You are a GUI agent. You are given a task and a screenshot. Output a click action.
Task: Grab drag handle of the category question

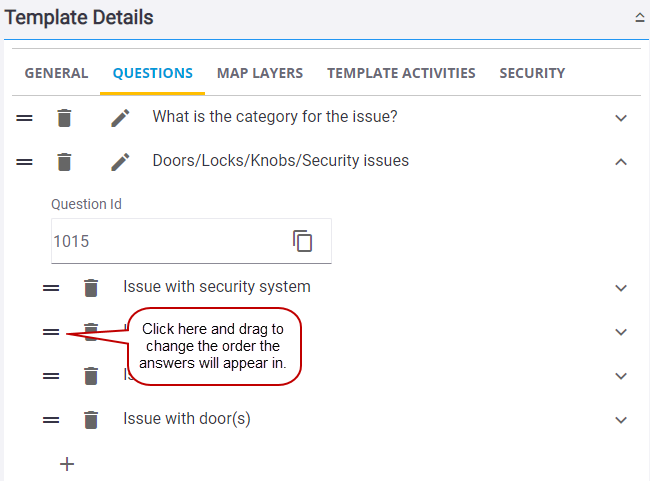point(25,118)
